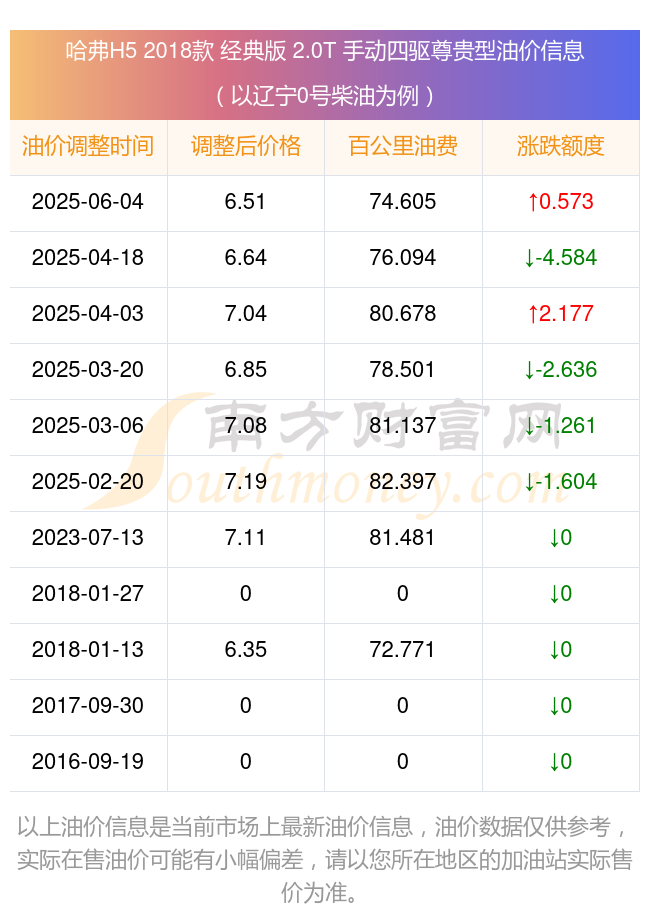The height and width of the screenshot is (921, 650).
Task: Click the 百公里油费 column header
Action: [x=403, y=147]
